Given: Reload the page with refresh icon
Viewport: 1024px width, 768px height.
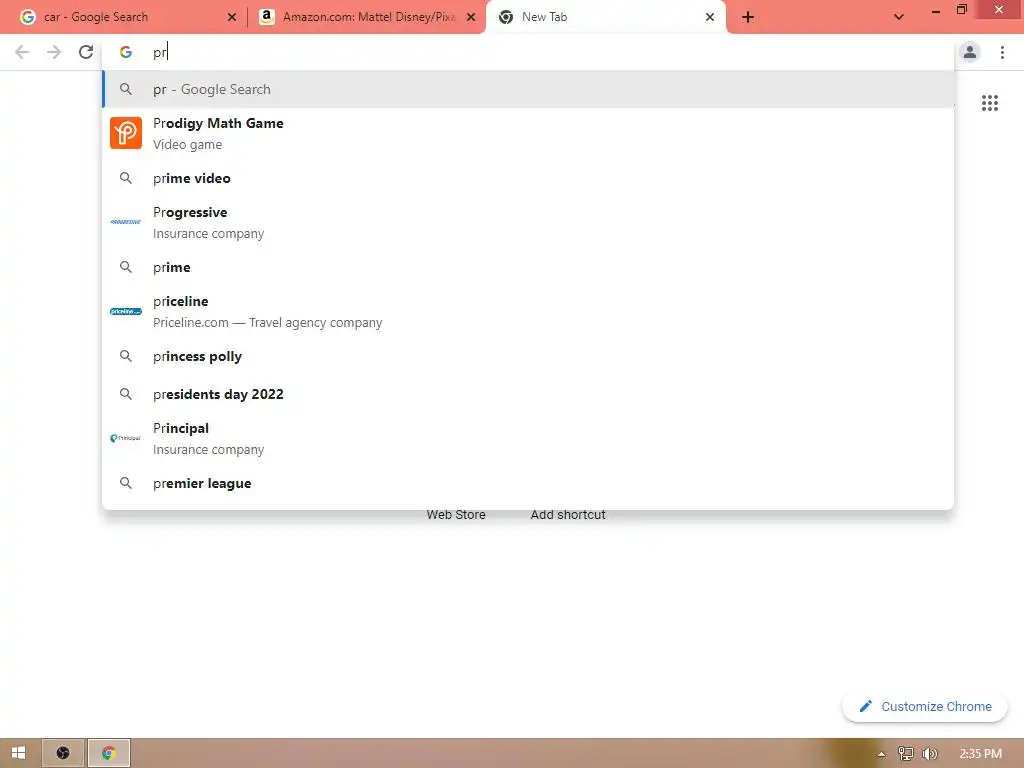Looking at the screenshot, I should 86,52.
